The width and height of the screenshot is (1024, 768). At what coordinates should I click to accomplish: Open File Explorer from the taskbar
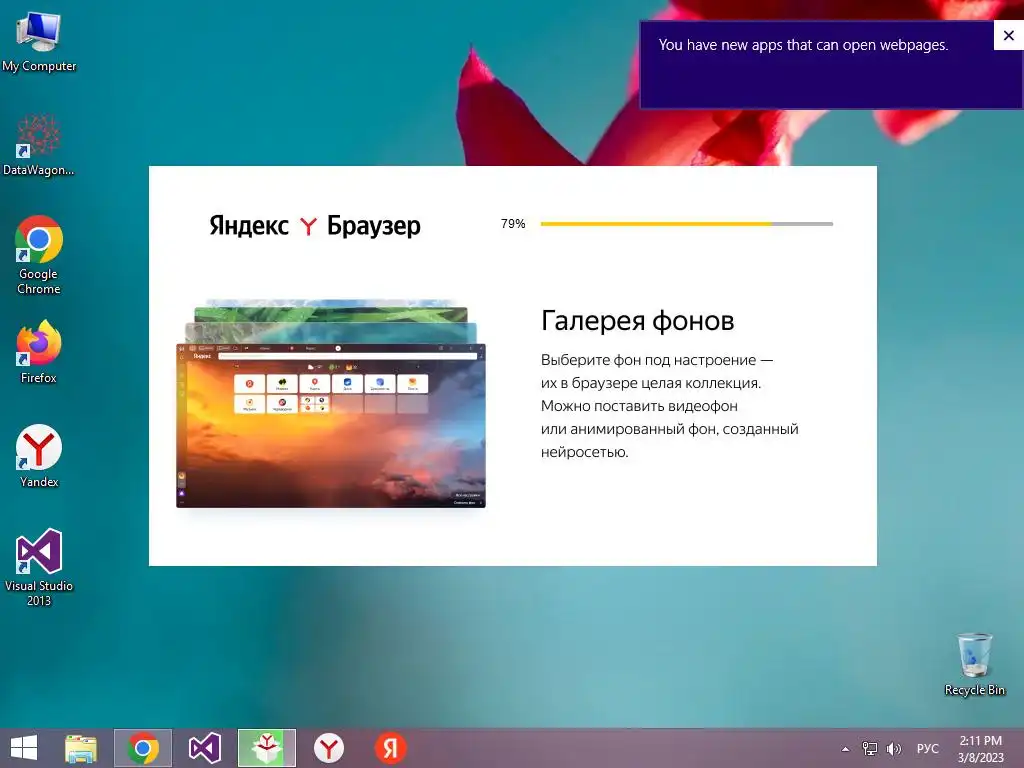coord(81,748)
